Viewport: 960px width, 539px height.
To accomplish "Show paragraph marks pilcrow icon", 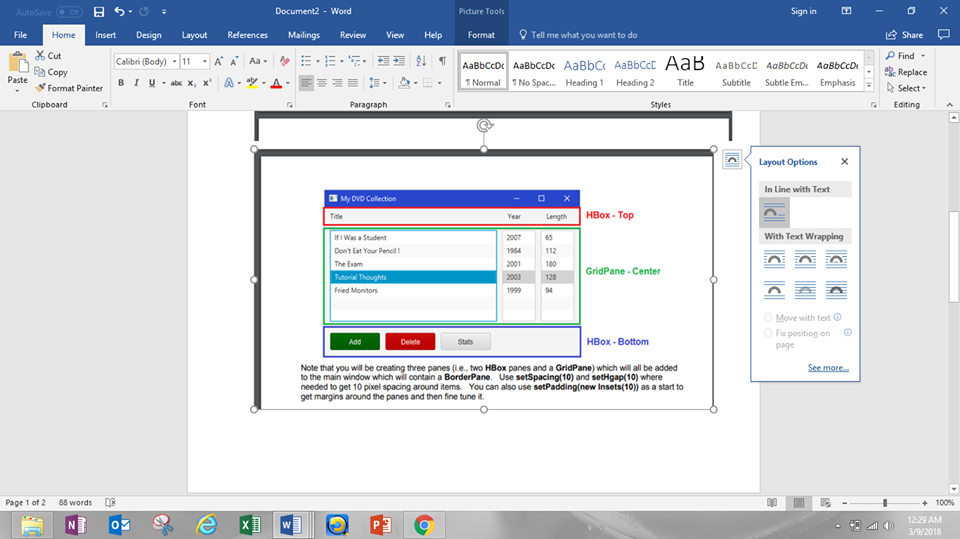I will click(442, 61).
